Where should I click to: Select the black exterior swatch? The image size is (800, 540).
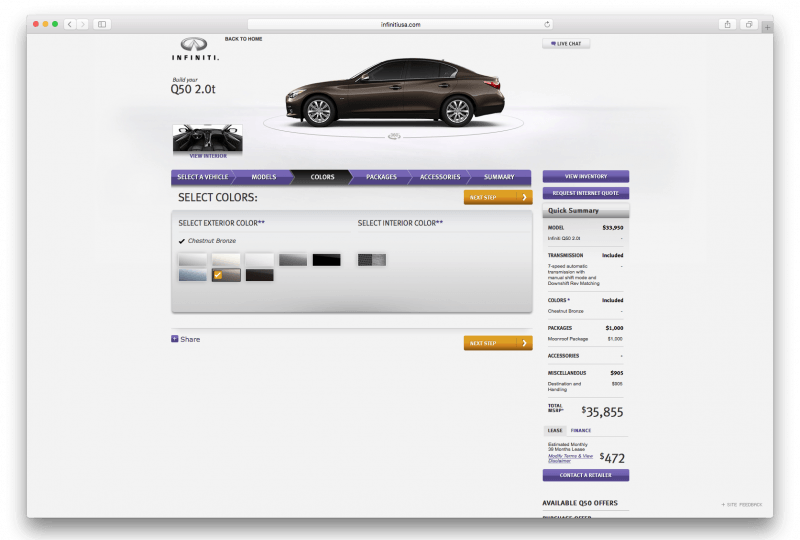[x=327, y=260]
